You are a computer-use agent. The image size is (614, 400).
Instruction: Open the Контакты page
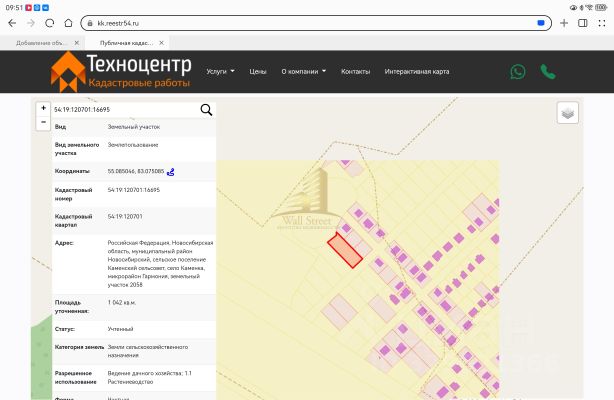pyautogui.click(x=355, y=71)
